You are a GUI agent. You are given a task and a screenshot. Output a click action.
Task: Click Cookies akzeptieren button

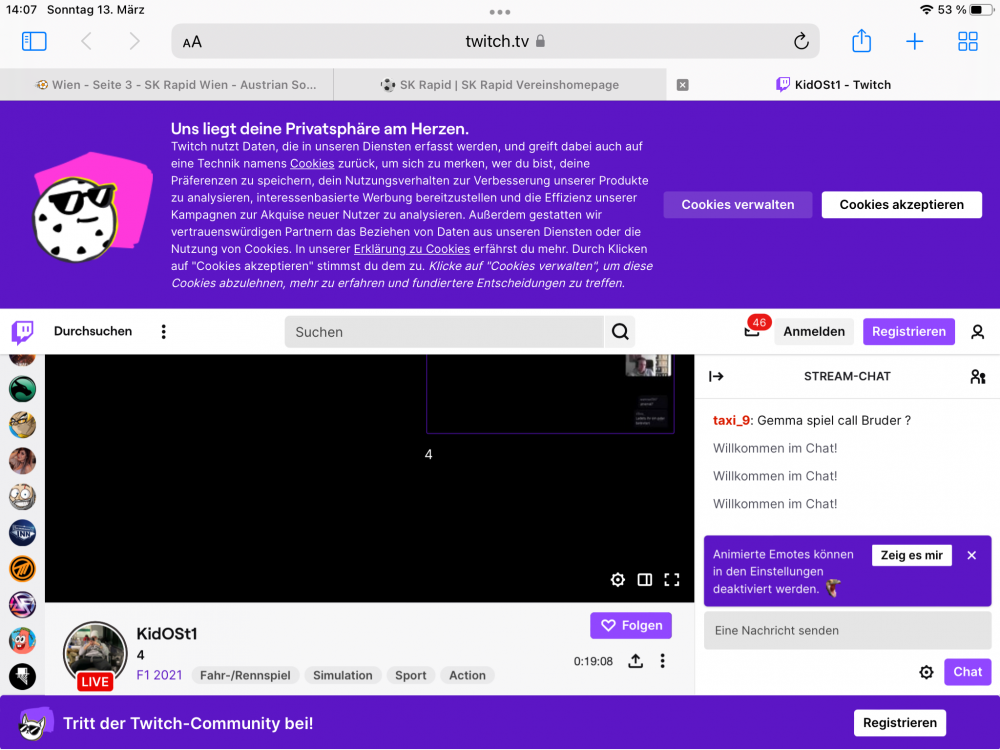pos(901,205)
